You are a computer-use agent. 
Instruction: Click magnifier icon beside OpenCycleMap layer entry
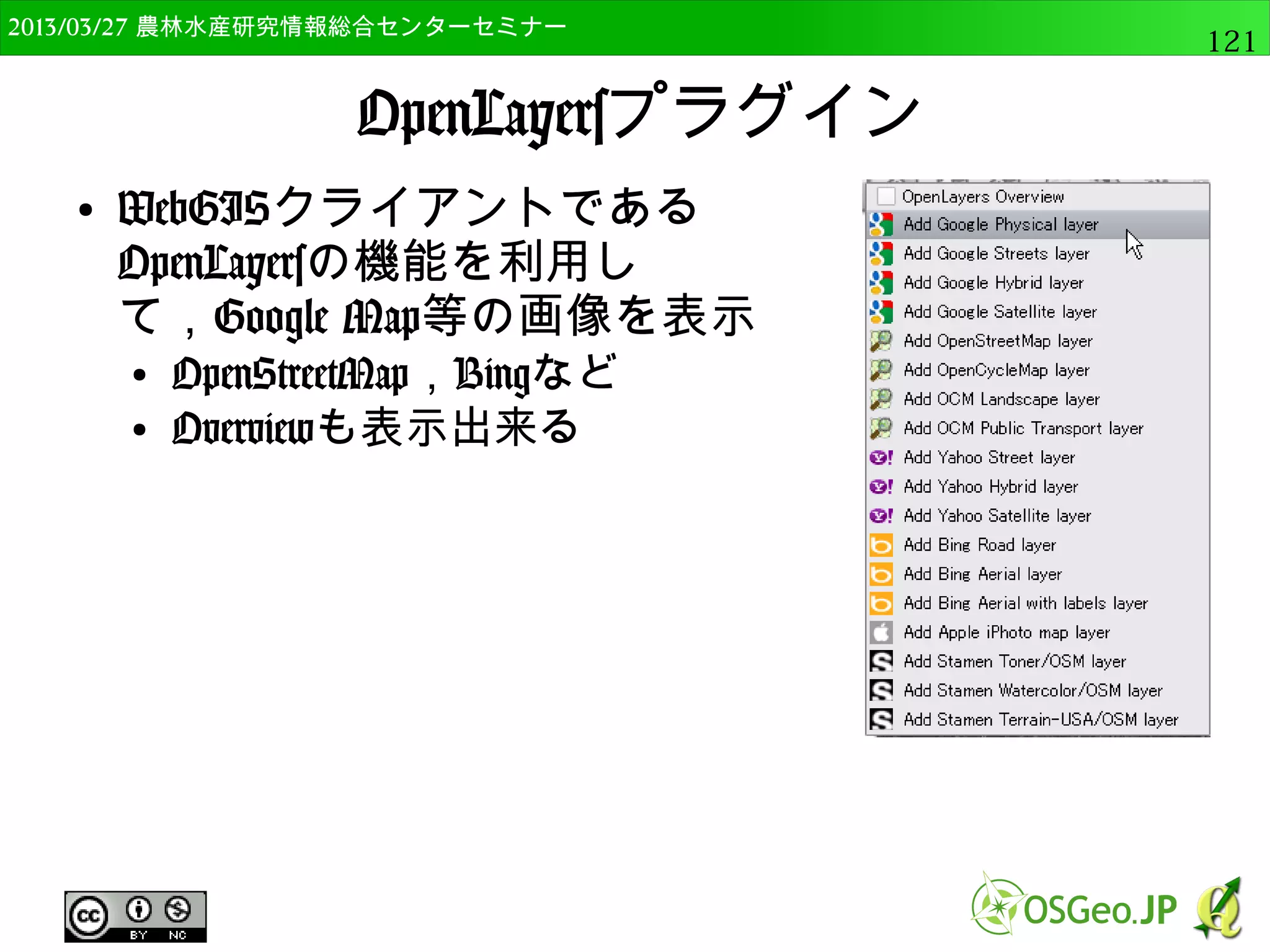881,370
